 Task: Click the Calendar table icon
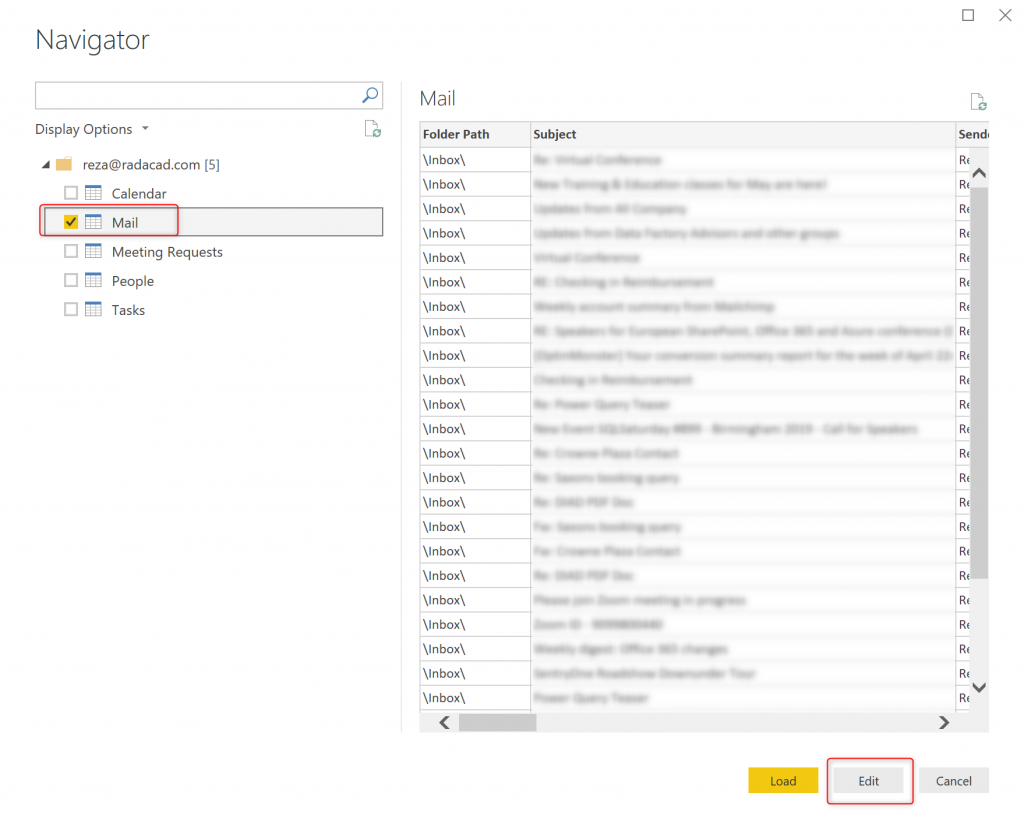click(x=93, y=193)
